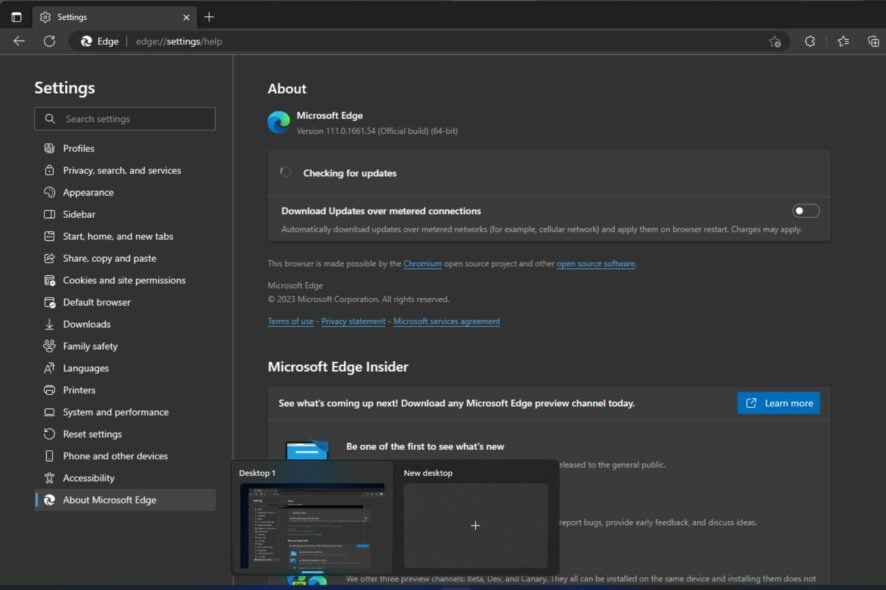The width and height of the screenshot is (886, 590).
Task: Open the Extensions puzzle icon
Action: click(810, 41)
